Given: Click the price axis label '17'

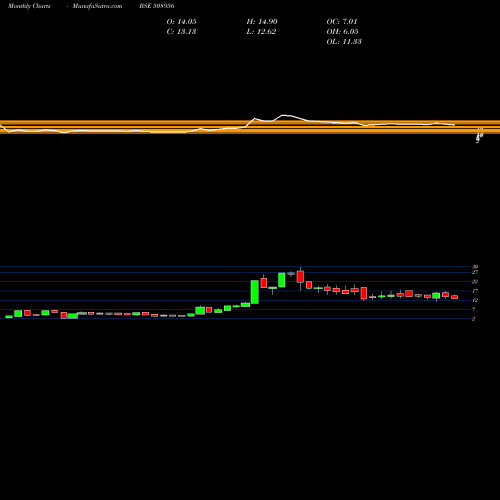Looking at the screenshot, I should click(475, 291).
